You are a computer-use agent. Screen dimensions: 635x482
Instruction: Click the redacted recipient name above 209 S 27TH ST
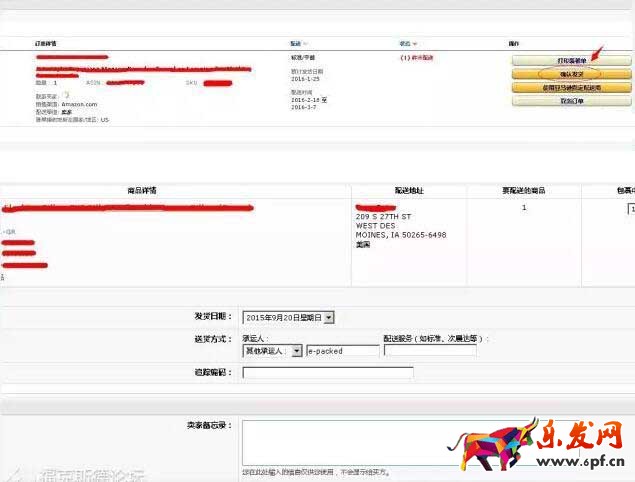[x=382, y=207]
